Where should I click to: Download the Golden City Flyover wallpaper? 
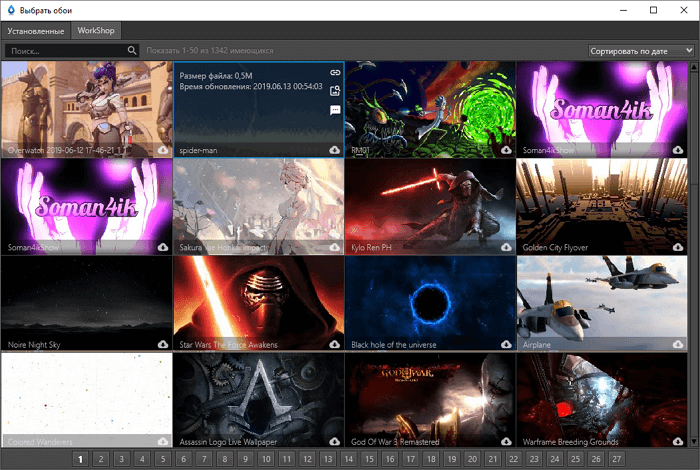point(677,247)
